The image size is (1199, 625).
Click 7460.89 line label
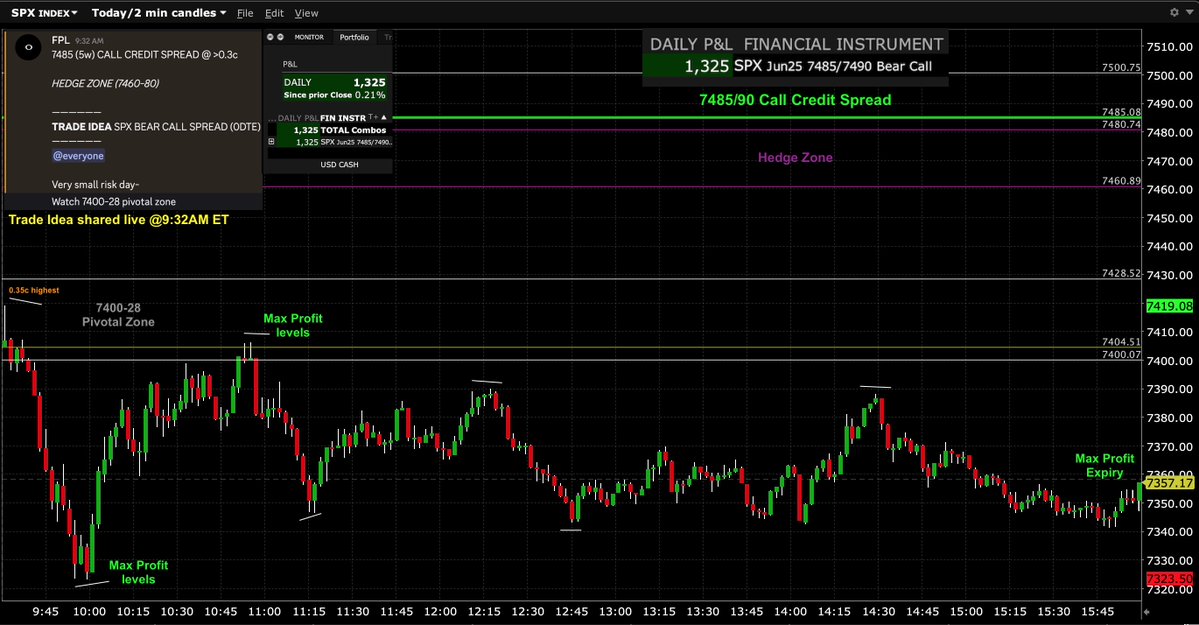(1121, 181)
